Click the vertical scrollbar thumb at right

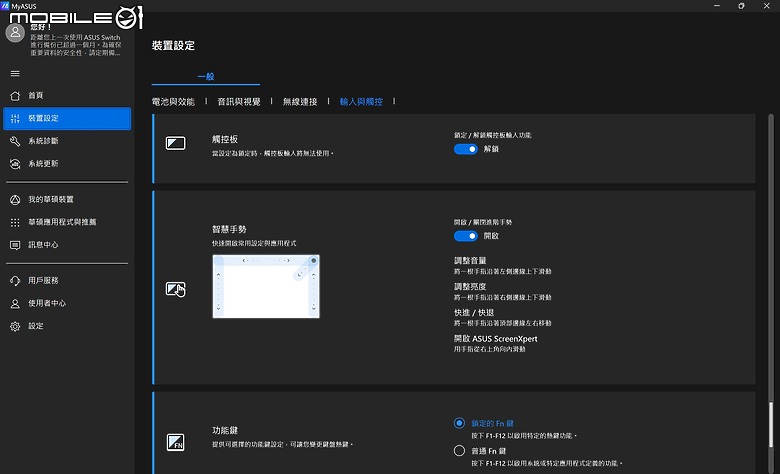[x=771, y=424]
